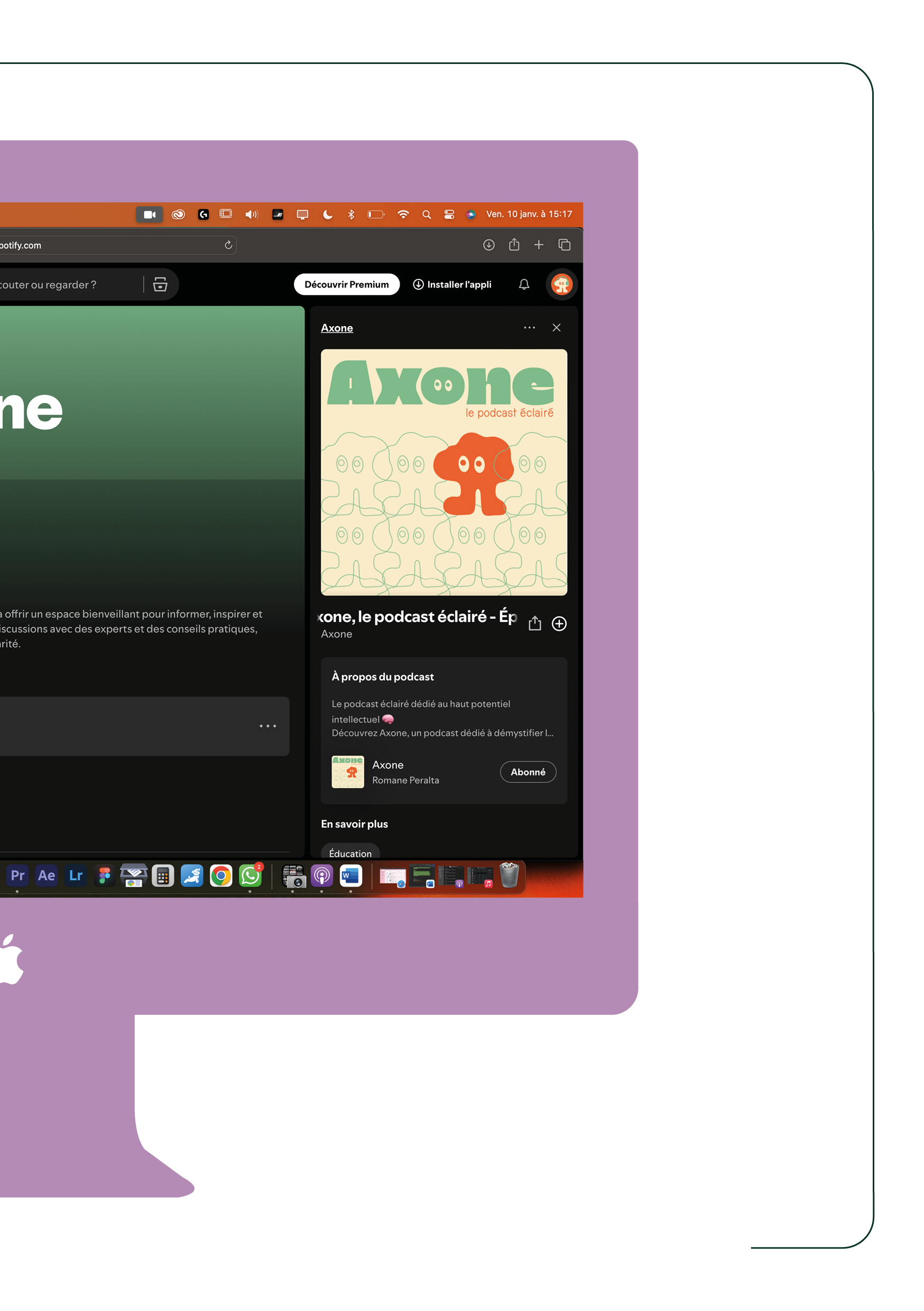
Task: Launch After Effects from the dock
Action: click(x=47, y=876)
